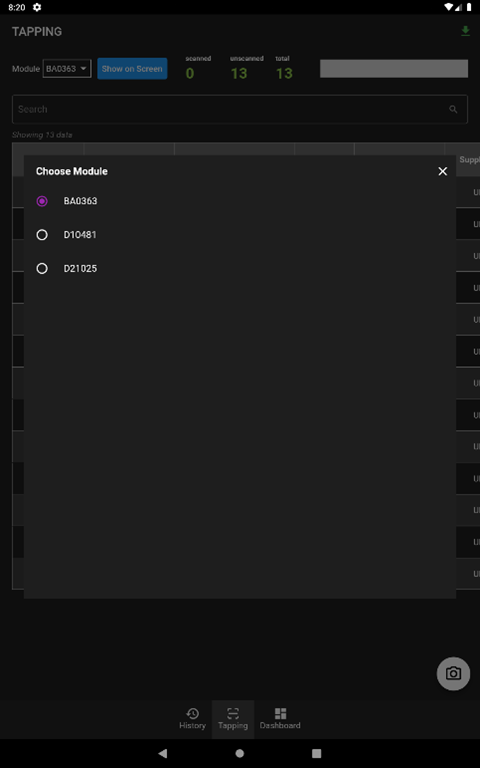
Task: Switch to the Tapping tab
Action: 233,719
